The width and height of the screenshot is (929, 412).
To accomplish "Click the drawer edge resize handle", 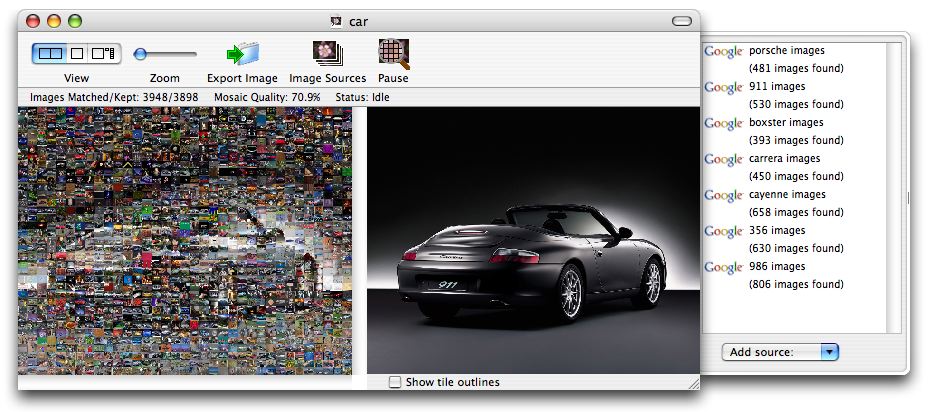I will [906, 199].
